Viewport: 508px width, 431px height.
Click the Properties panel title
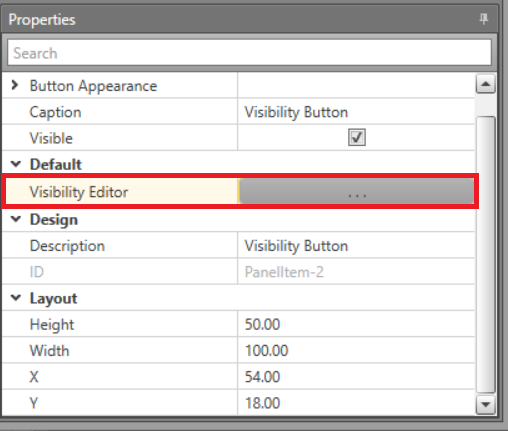pos(42,20)
